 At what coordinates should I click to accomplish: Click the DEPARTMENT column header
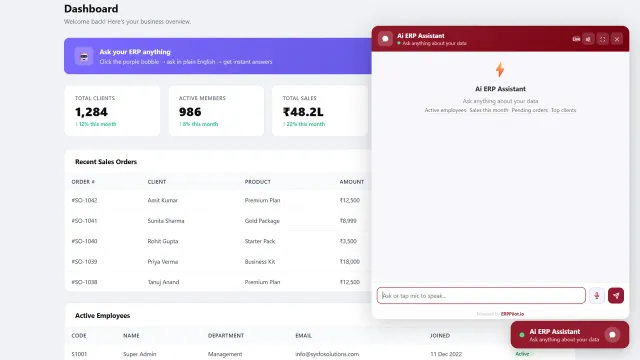[x=226, y=336]
